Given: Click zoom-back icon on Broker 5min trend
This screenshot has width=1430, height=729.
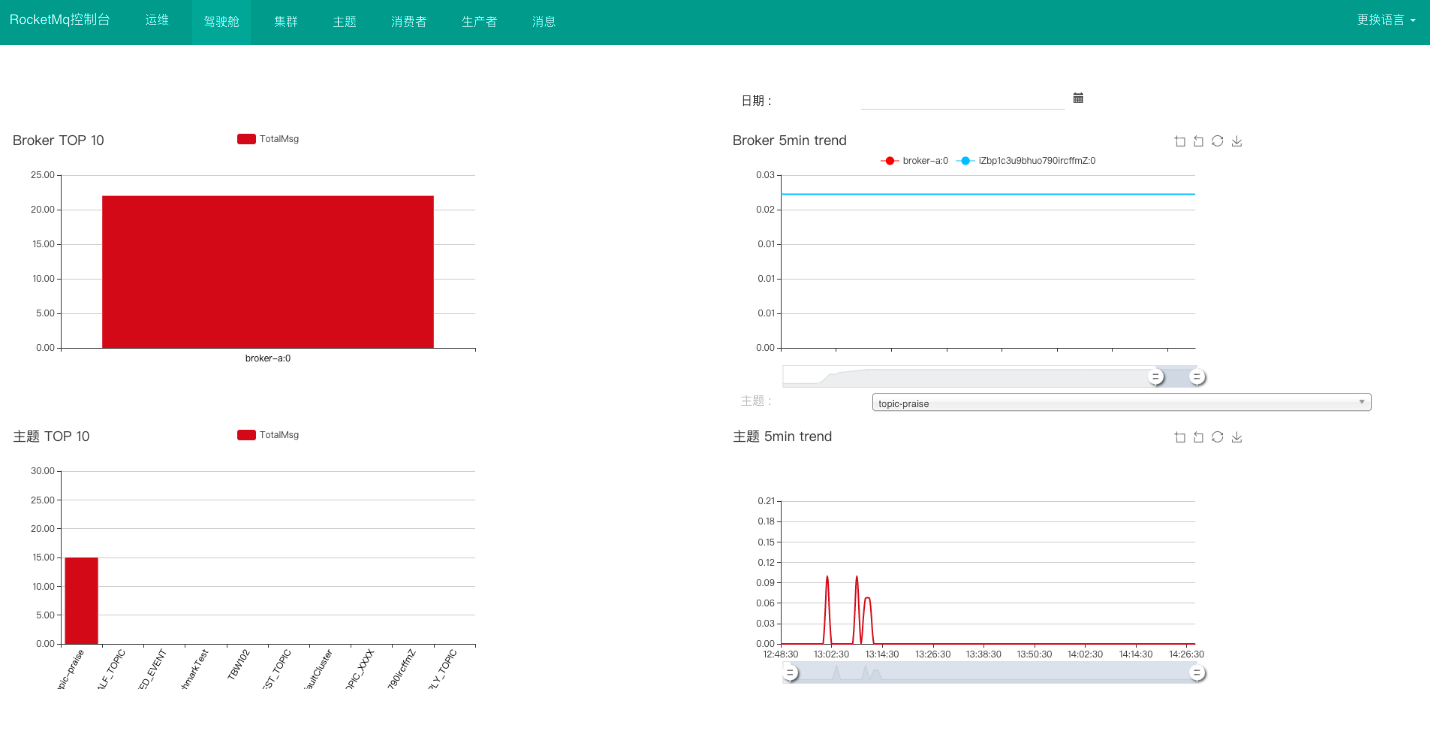Looking at the screenshot, I should tap(1198, 141).
